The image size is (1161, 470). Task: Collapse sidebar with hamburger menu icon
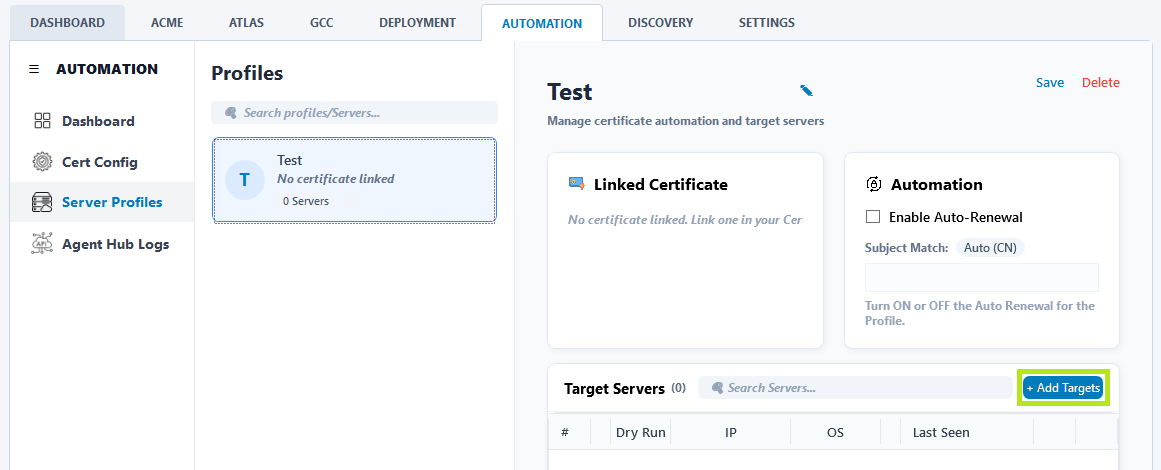coord(33,69)
